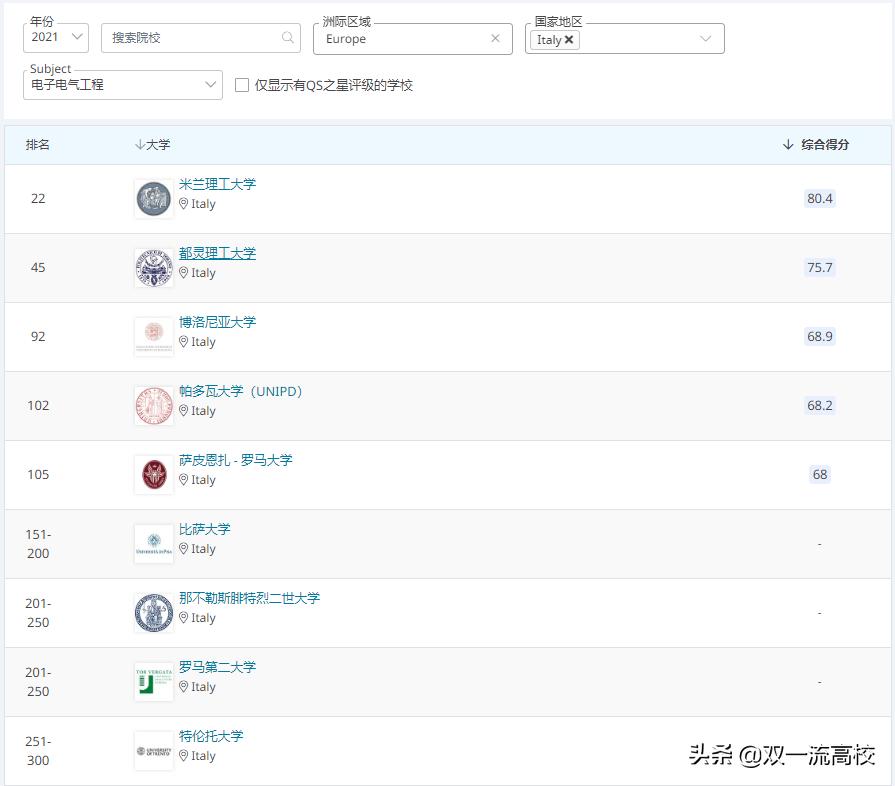Click the sort arrow beside 综合得分 header
Image resolution: width=895 pixels, height=786 pixels.
click(x=790, y=144)
